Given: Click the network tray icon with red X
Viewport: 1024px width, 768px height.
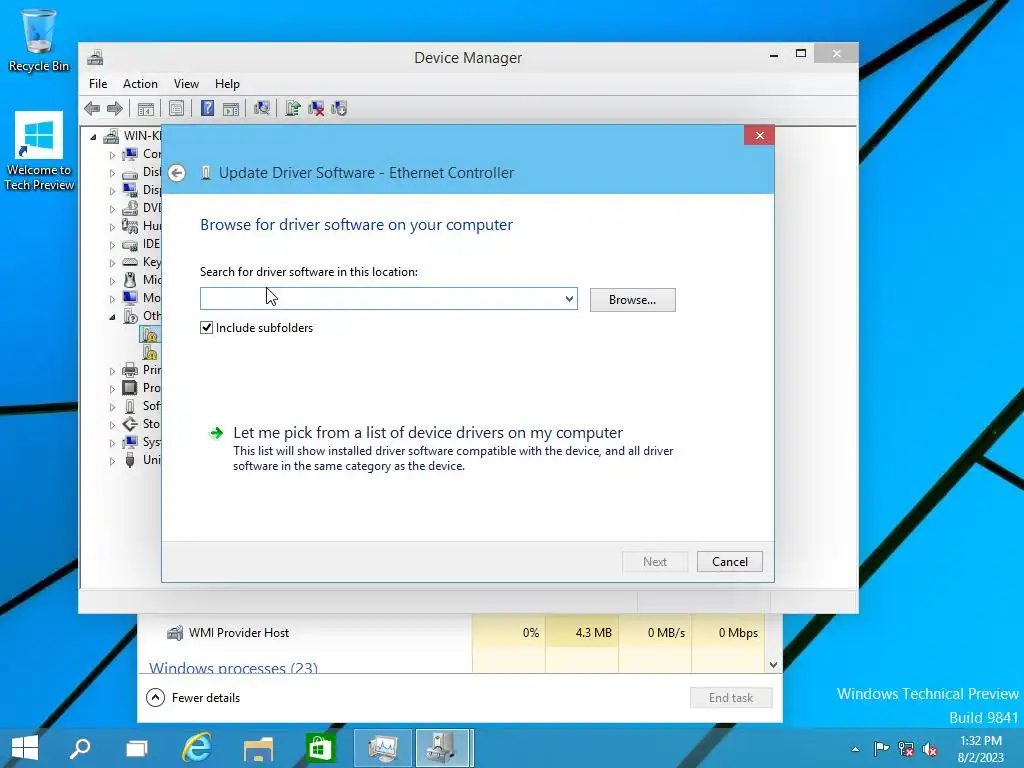Looking at the screenshot, I should tap(906, 749).
